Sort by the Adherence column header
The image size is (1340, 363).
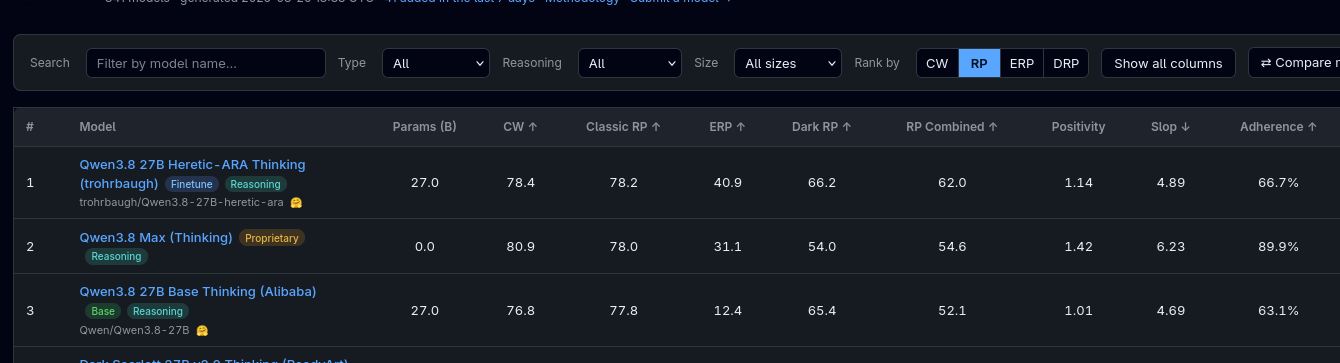(x=1278, y=127)
